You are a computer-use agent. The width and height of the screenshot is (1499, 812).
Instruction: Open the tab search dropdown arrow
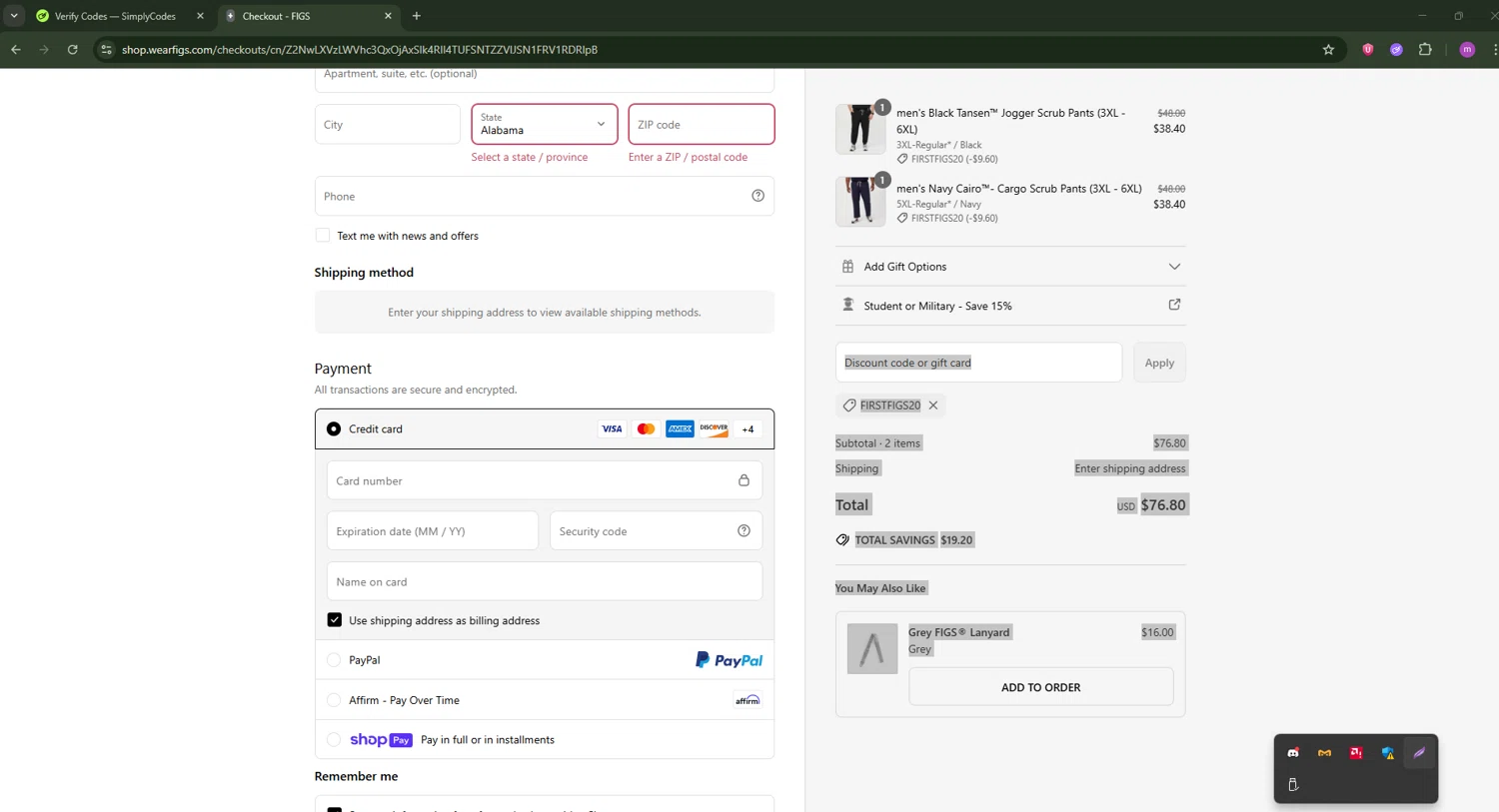(x=14, y=16)
